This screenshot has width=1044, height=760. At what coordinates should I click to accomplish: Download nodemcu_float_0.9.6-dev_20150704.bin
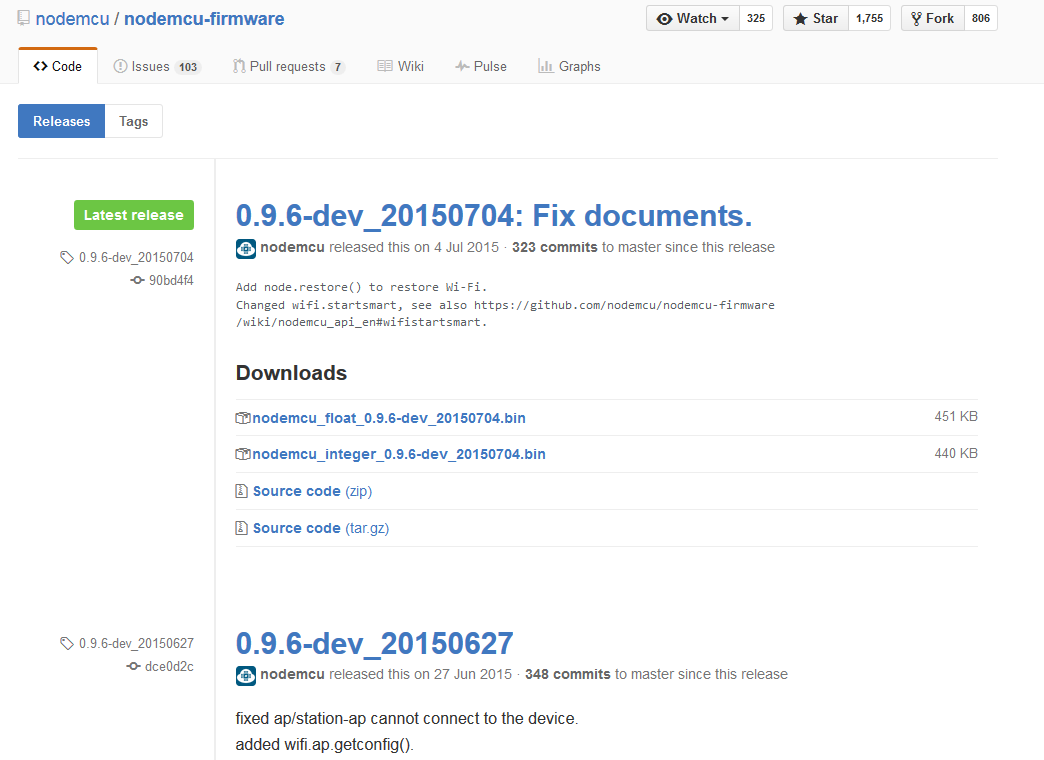[389, 418]
